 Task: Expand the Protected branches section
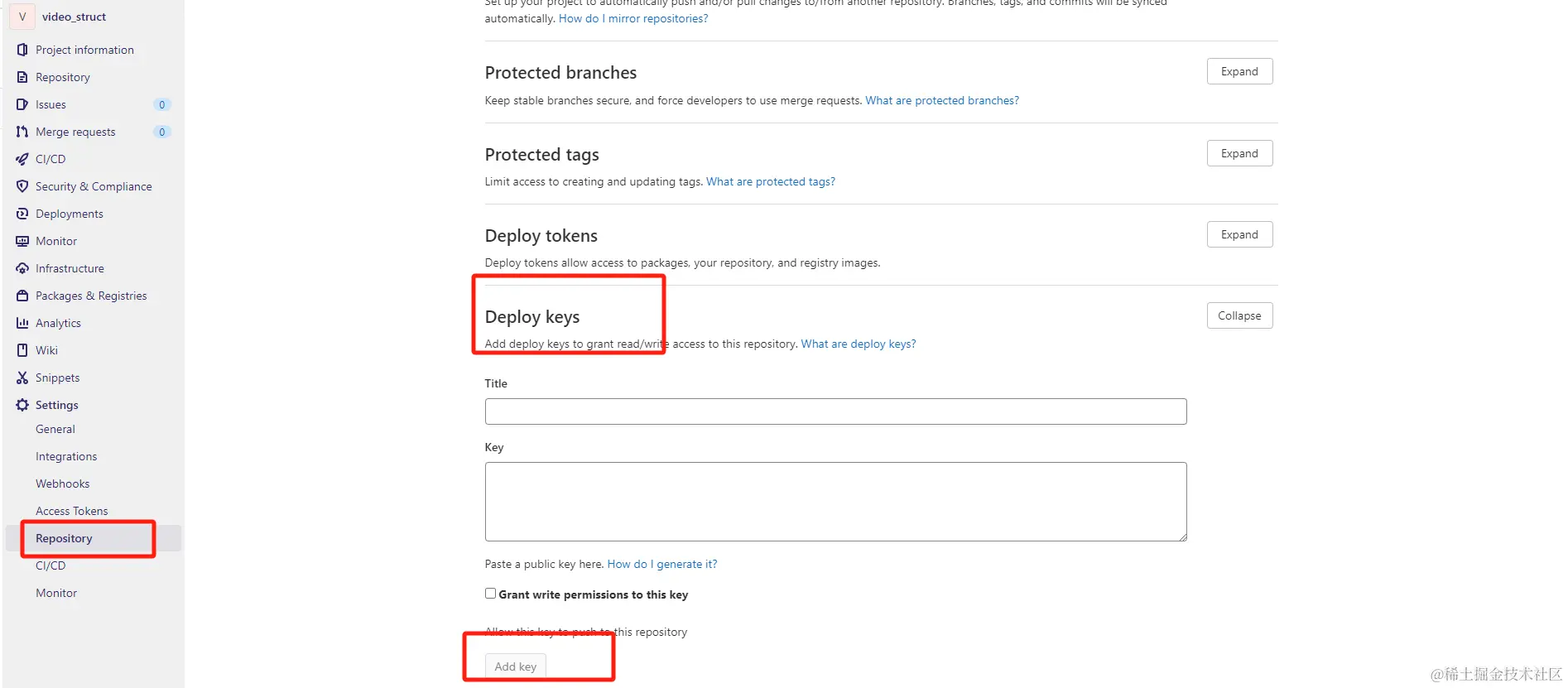pyautogui.click(x=1239, y=71)
